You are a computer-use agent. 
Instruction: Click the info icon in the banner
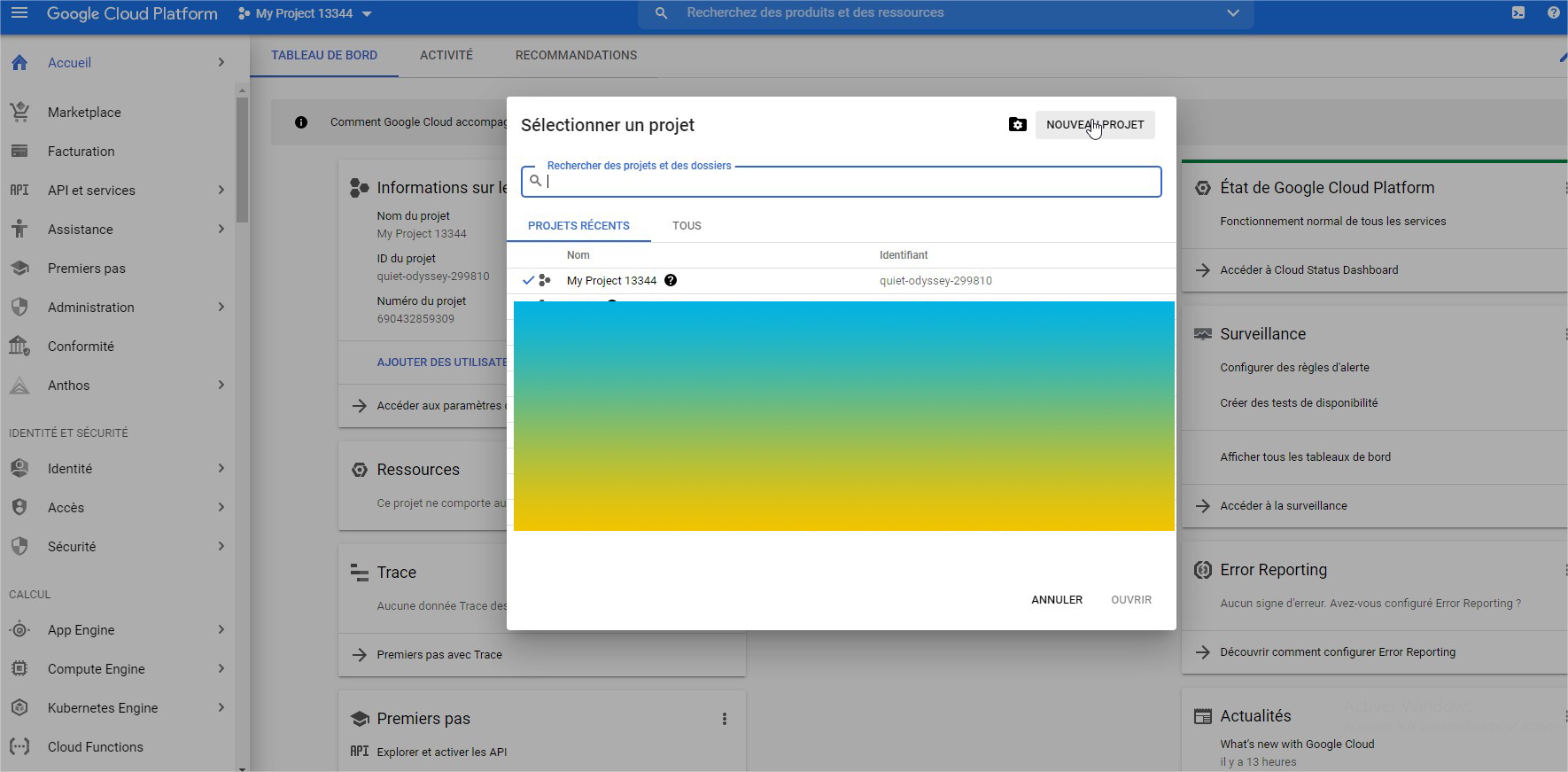pos(301,122)
